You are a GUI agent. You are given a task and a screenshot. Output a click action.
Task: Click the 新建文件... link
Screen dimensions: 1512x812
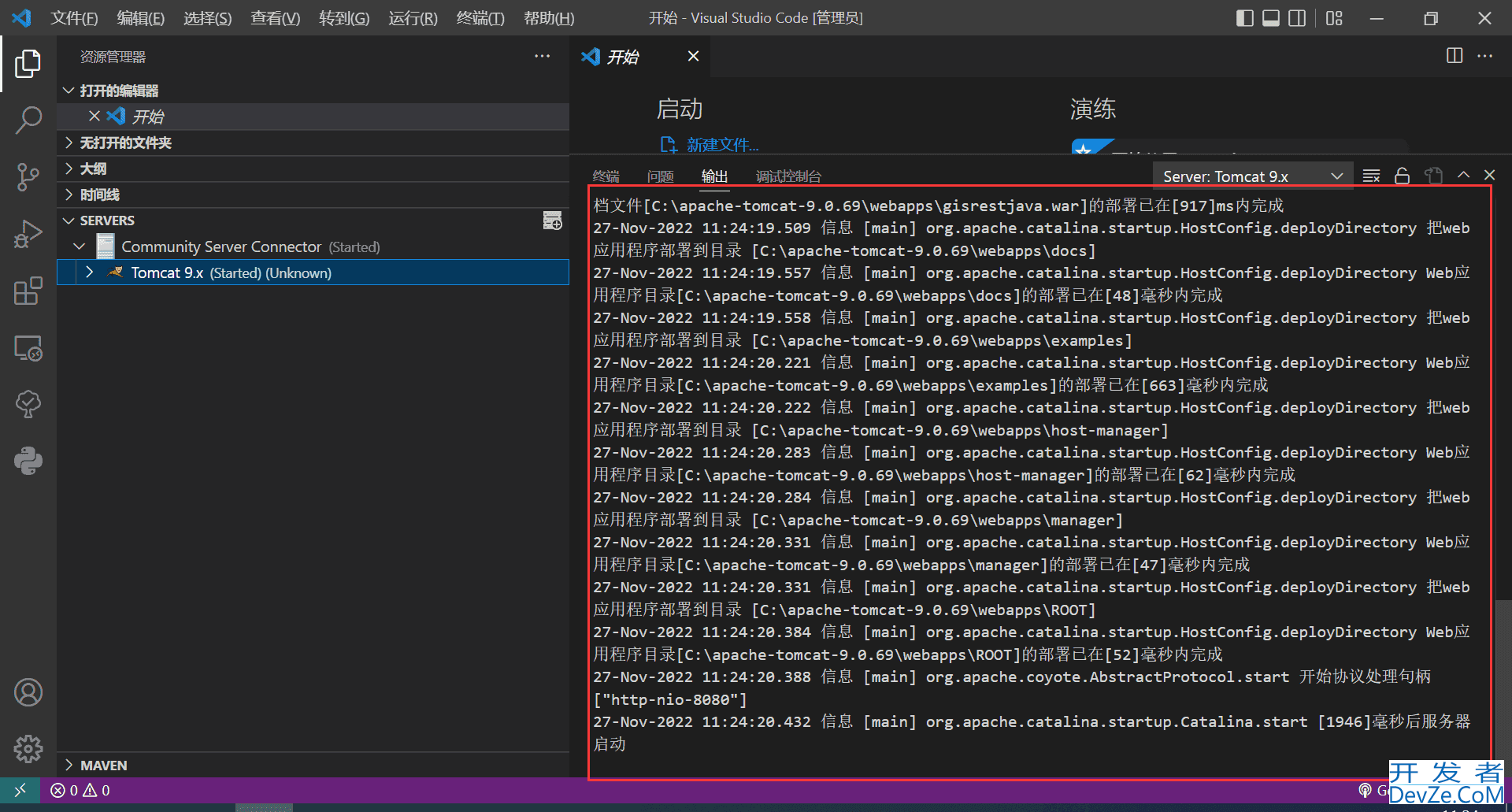click(x=722, y=145)
